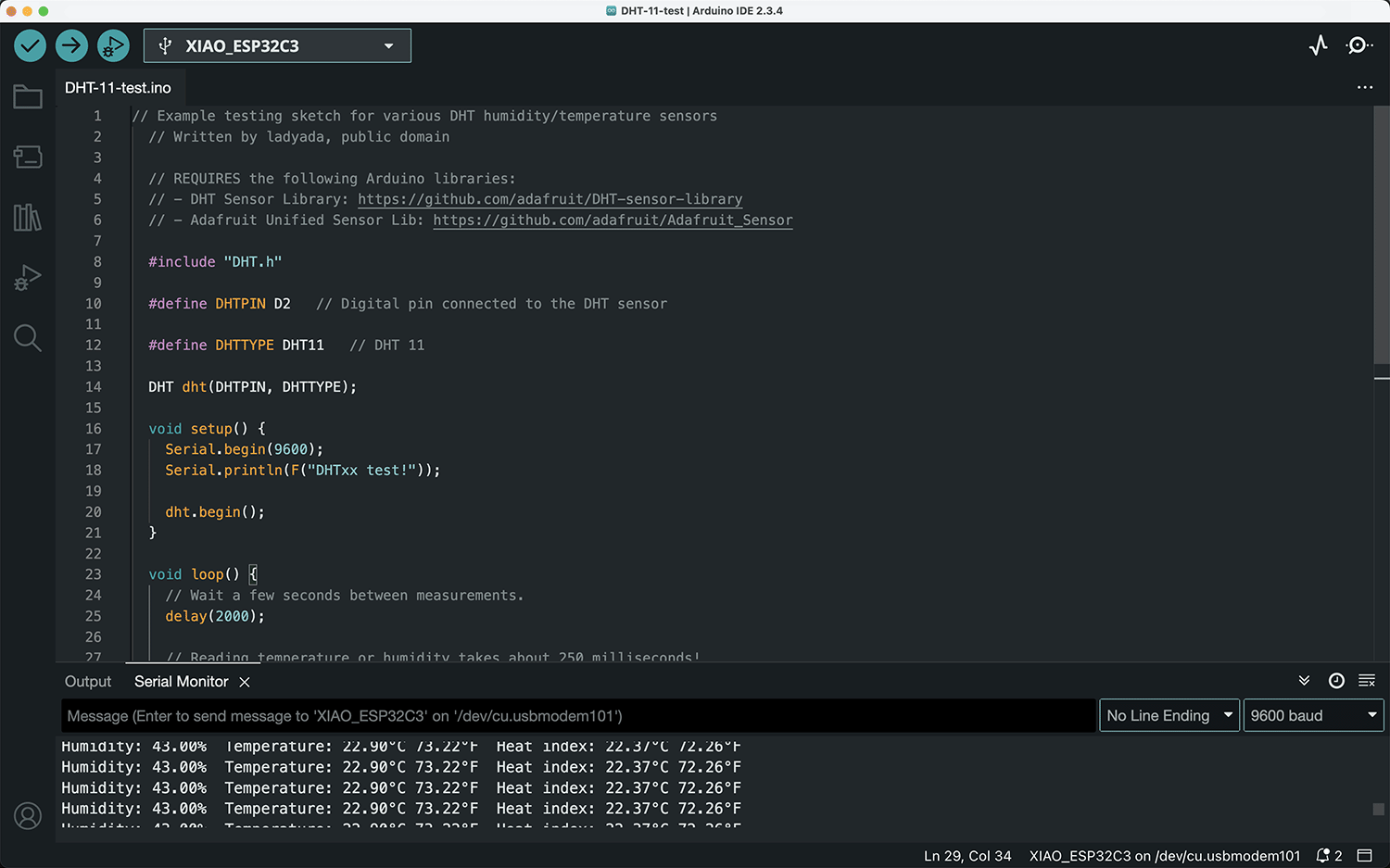Click the Serial.begin(9600); code line

pos(245,449)
